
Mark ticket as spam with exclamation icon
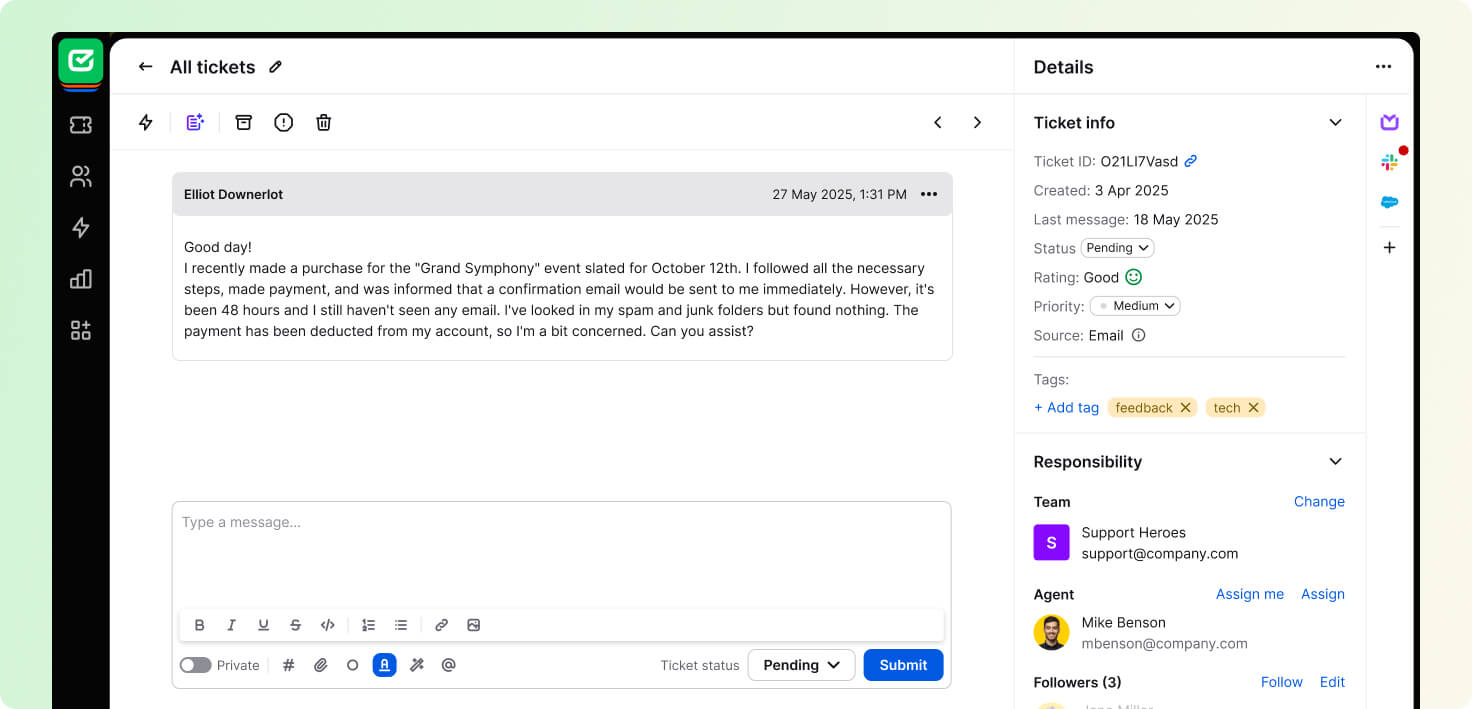point(283,122)
